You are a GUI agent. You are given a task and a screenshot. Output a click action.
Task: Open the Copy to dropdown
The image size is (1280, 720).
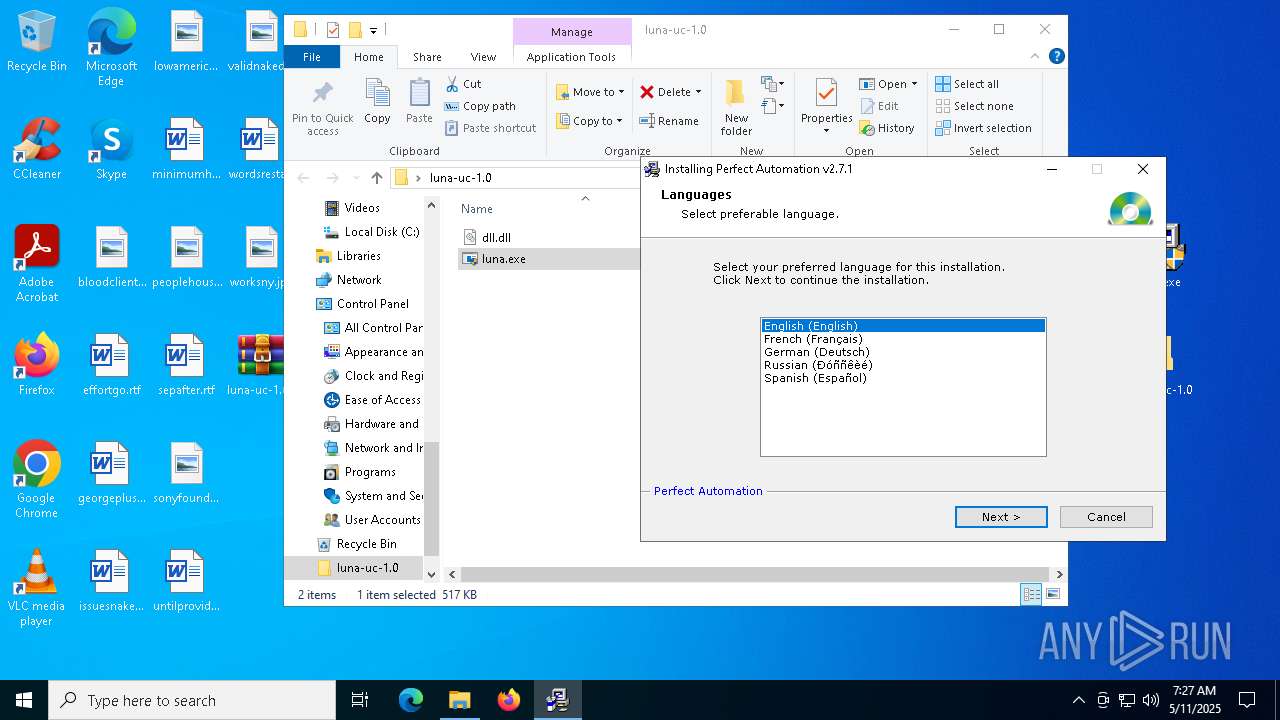tap(590, 121)
